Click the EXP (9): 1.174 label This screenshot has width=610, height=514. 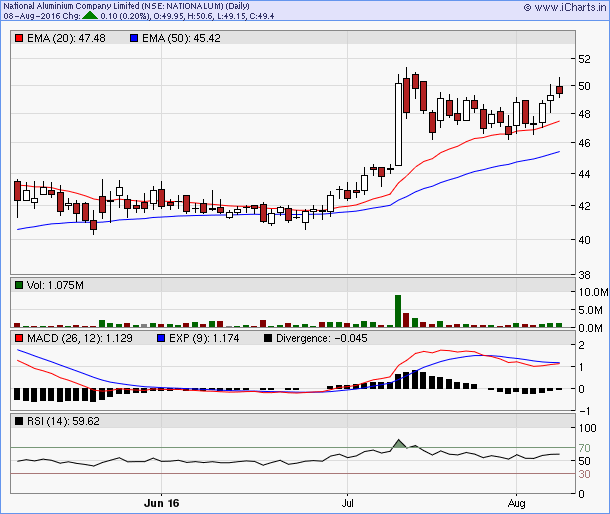[204, 338]
